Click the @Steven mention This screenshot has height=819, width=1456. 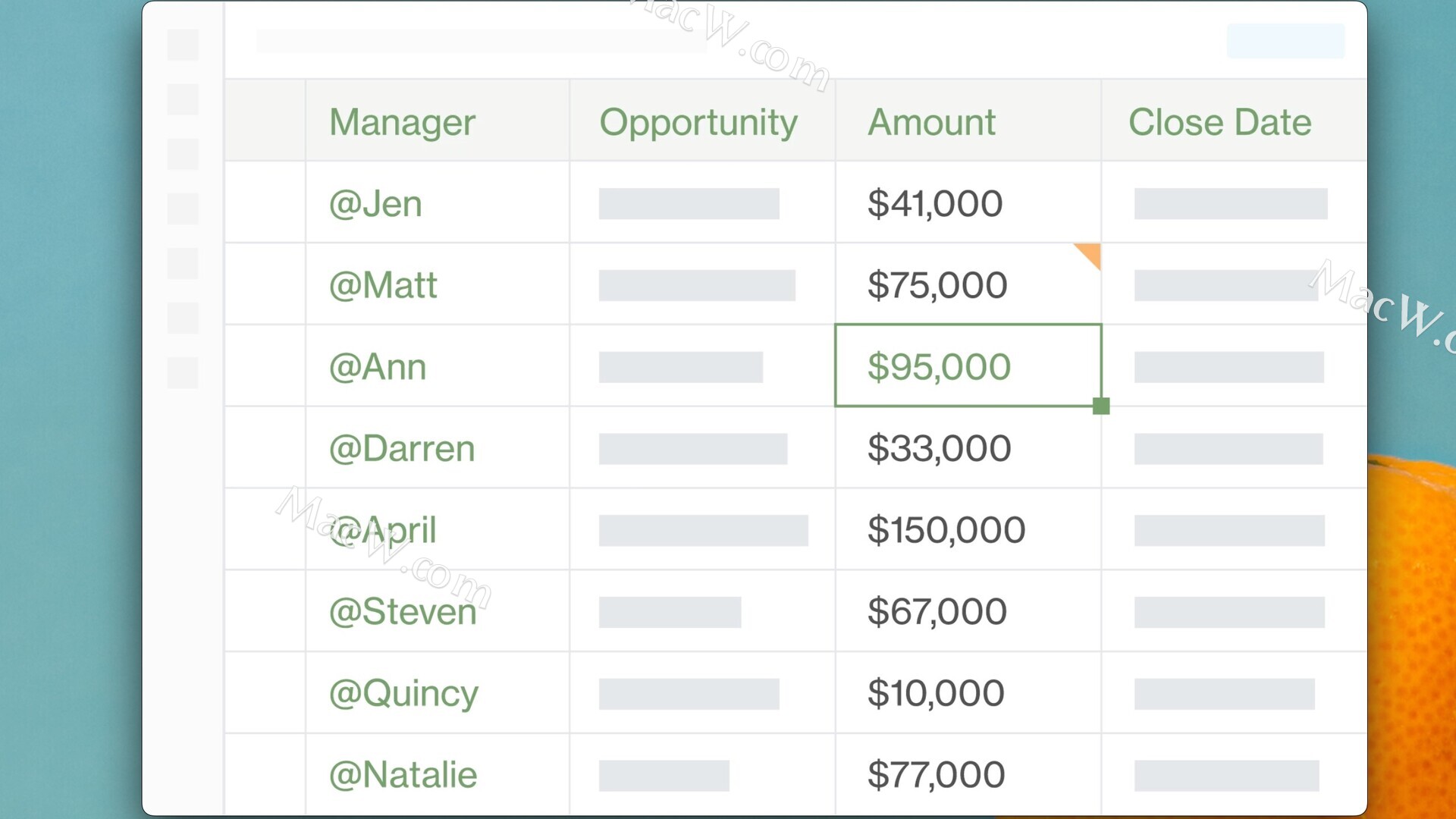[x=403, y=612]
